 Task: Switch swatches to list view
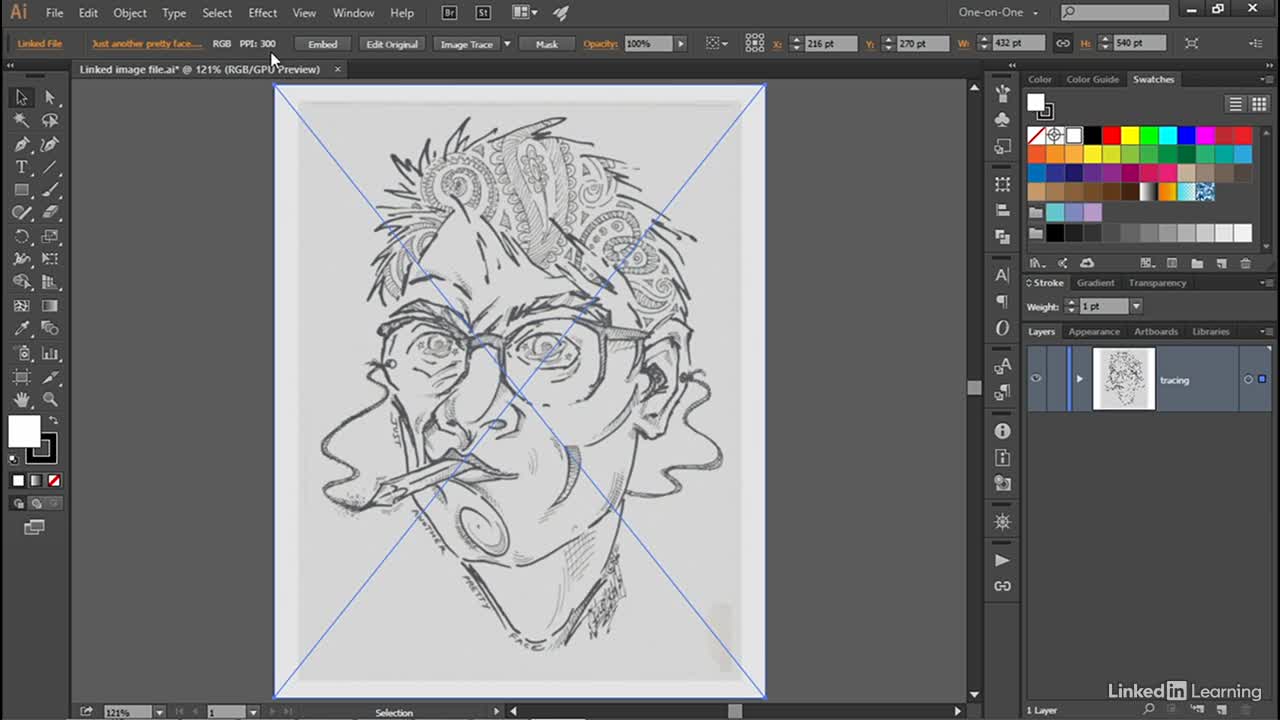[x=1236, y=104]
